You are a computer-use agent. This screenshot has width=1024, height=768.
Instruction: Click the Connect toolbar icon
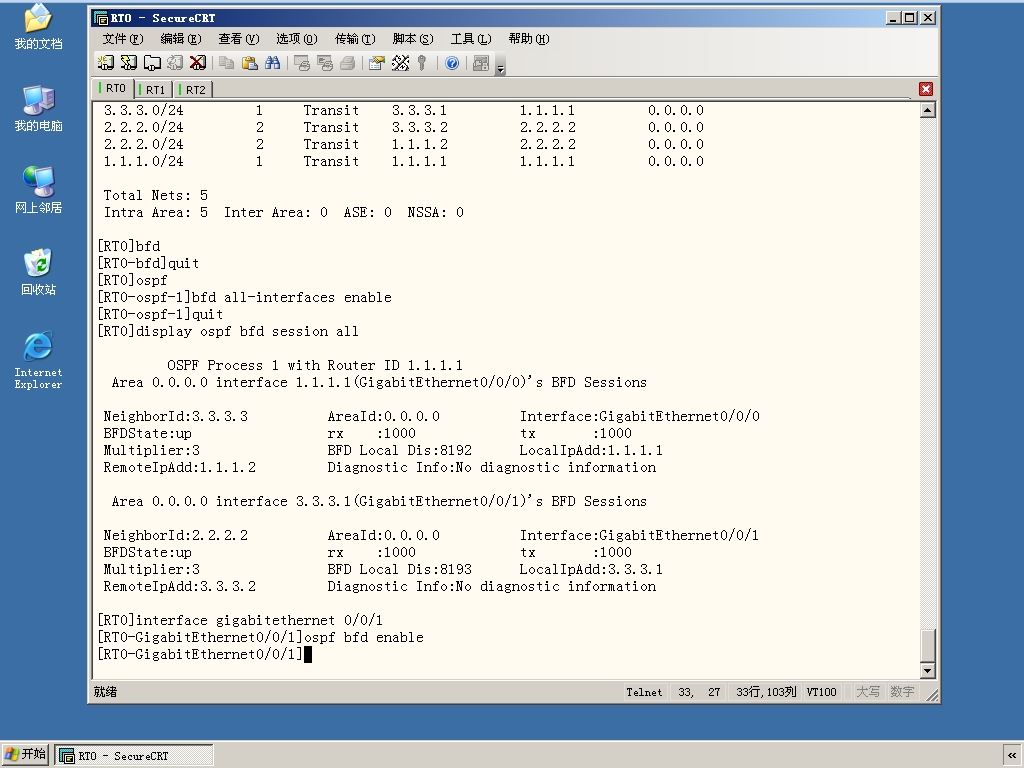tap(106, 63)
